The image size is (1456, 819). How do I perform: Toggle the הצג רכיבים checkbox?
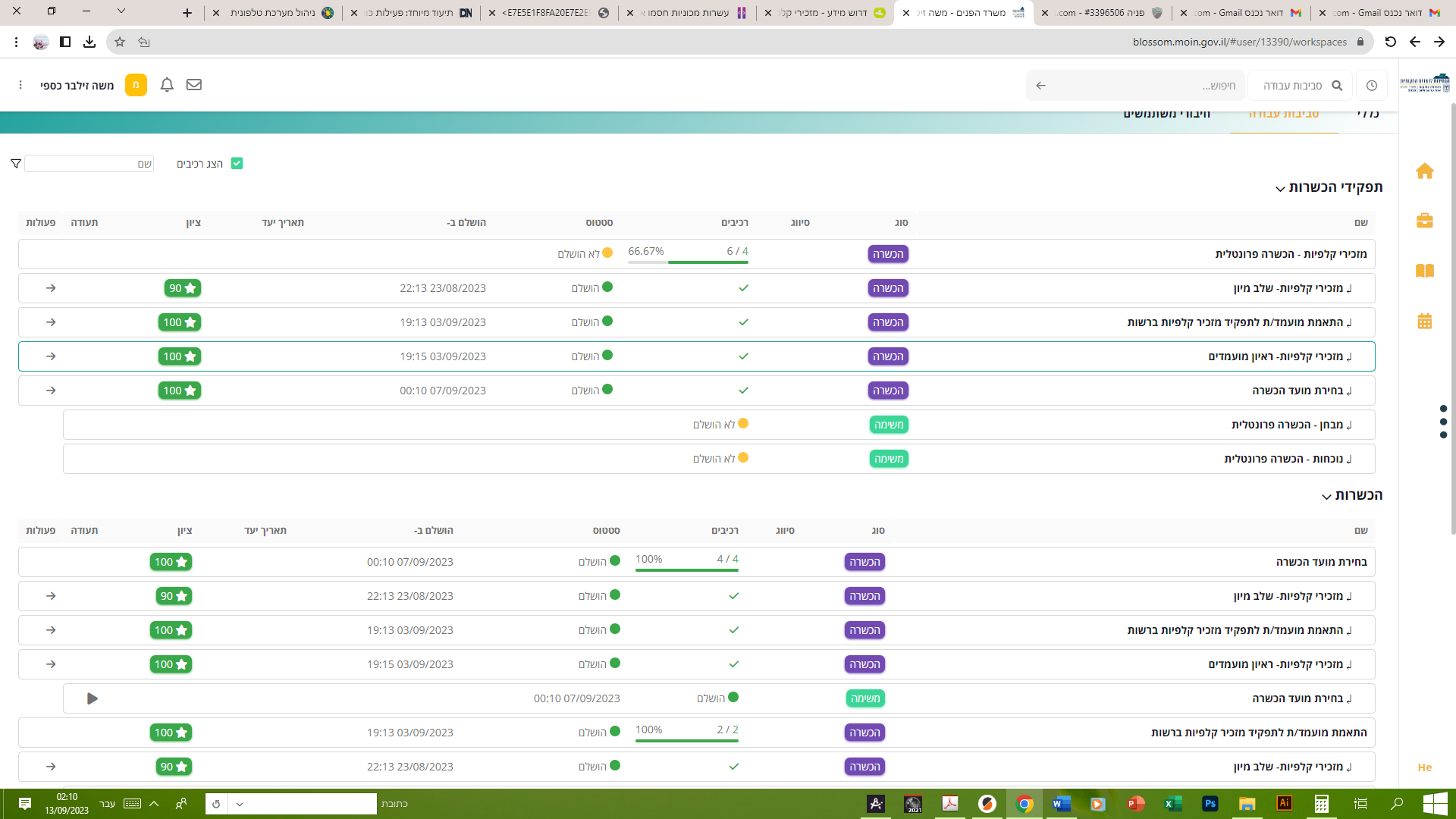click(x=237, y=164)
